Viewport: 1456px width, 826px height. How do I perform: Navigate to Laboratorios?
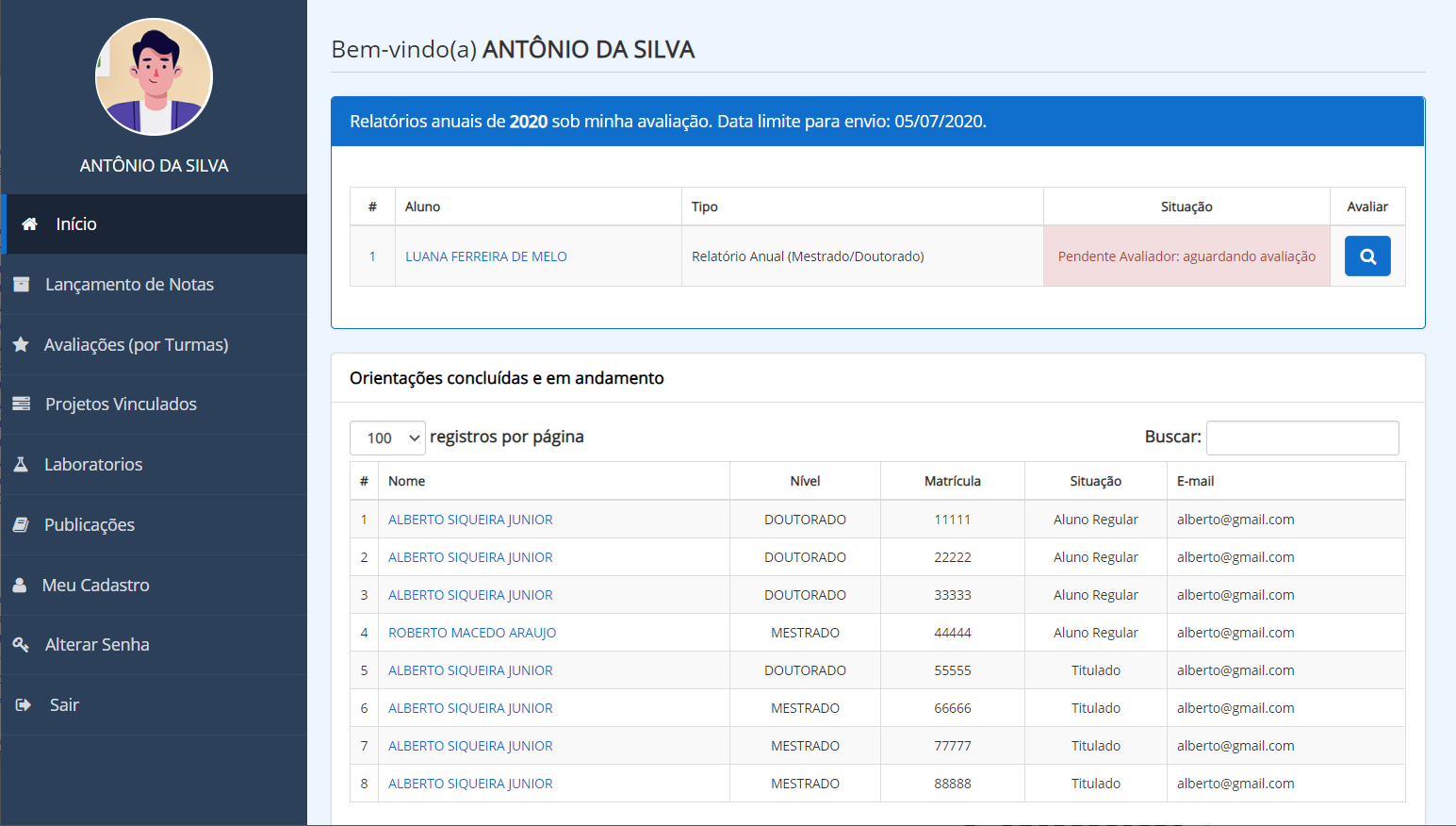click(x=154, y=464)
